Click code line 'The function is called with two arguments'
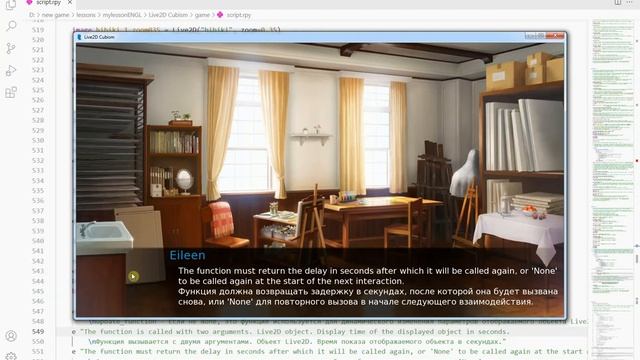This screenshot has height=360, width=640. point(291,332)
